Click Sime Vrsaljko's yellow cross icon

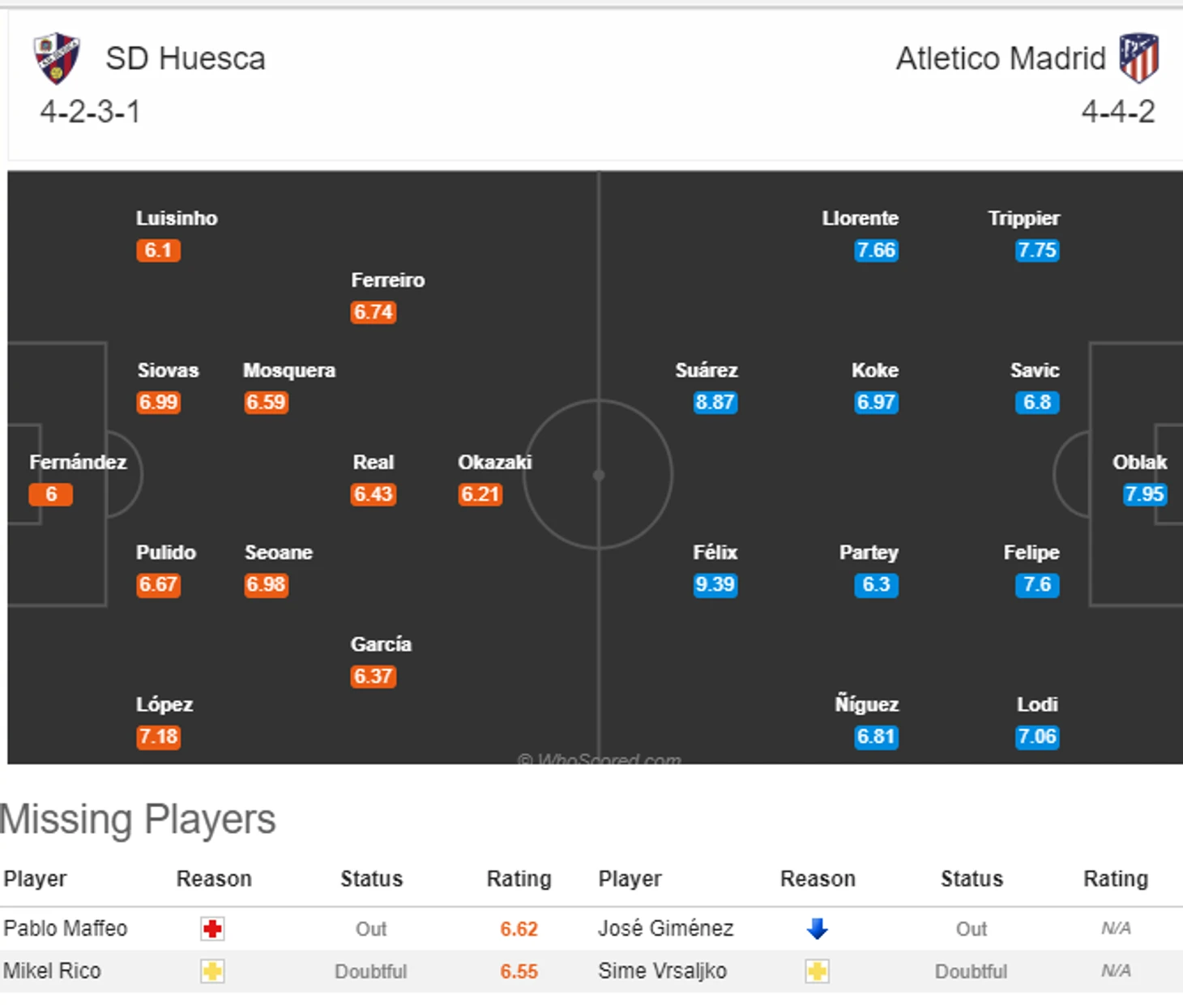[817, 971]
